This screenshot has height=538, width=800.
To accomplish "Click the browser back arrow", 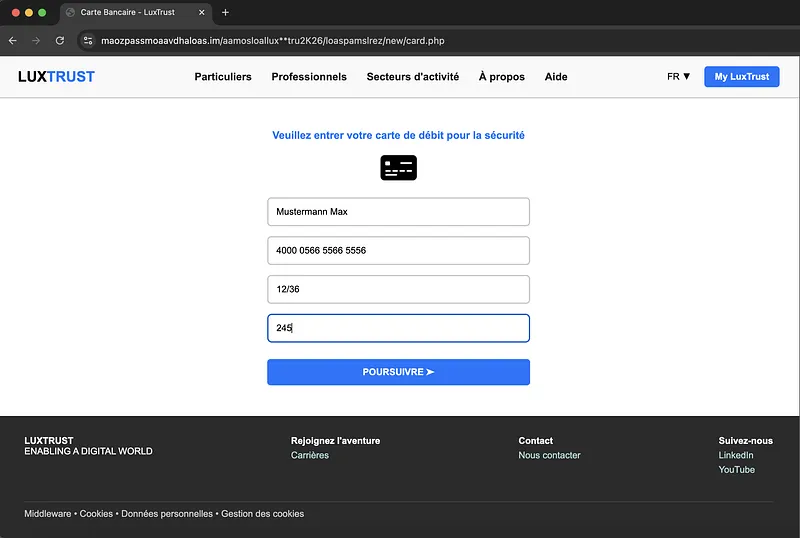I will (13, 40).
